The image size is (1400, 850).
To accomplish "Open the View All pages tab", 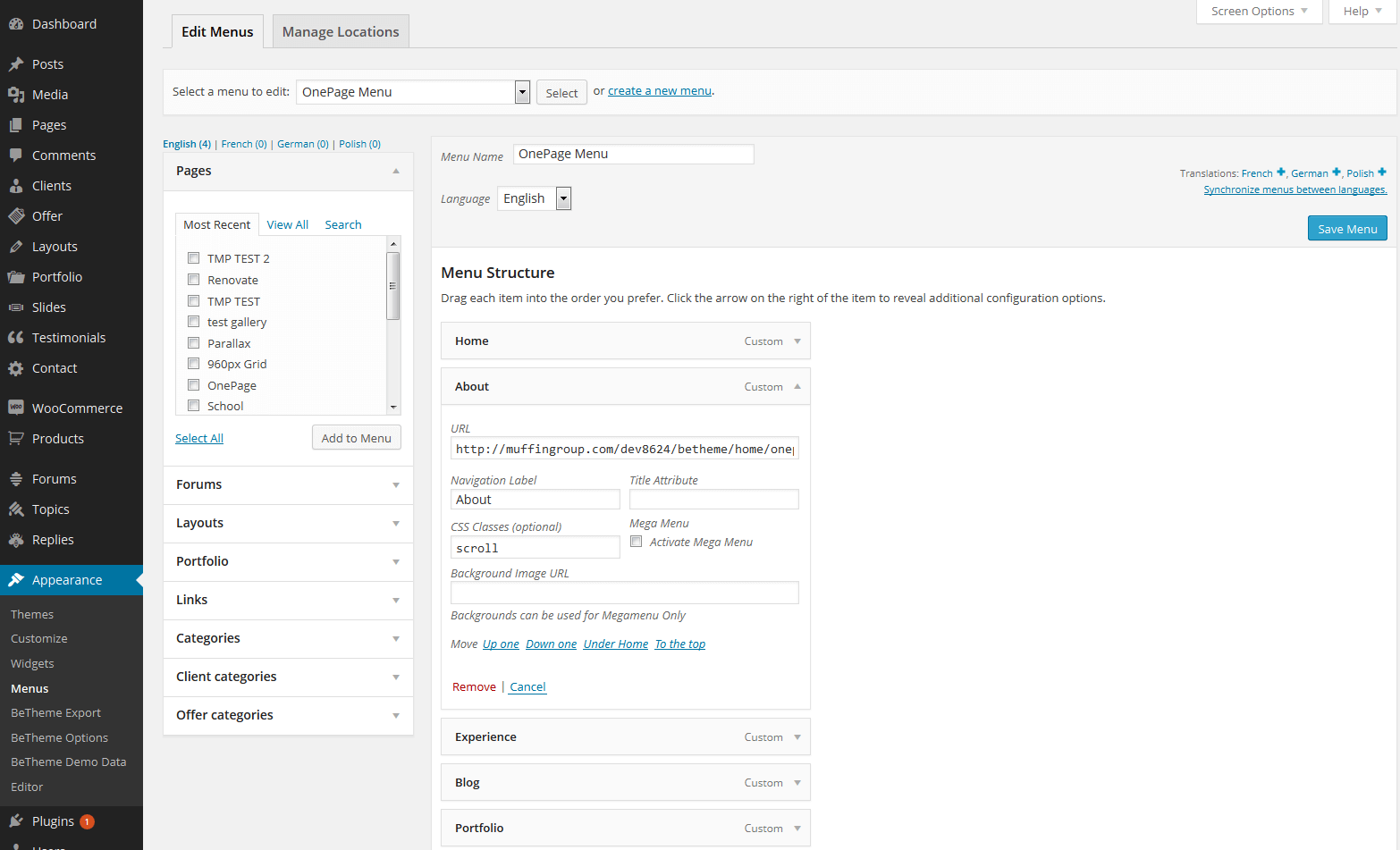I will coord(287,224).
